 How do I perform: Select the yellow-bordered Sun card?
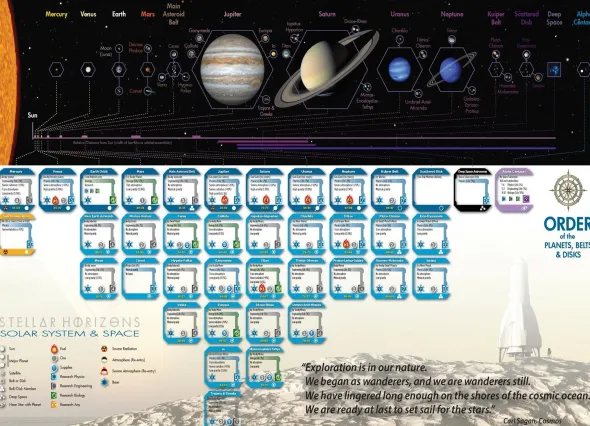tap(17, 235)
